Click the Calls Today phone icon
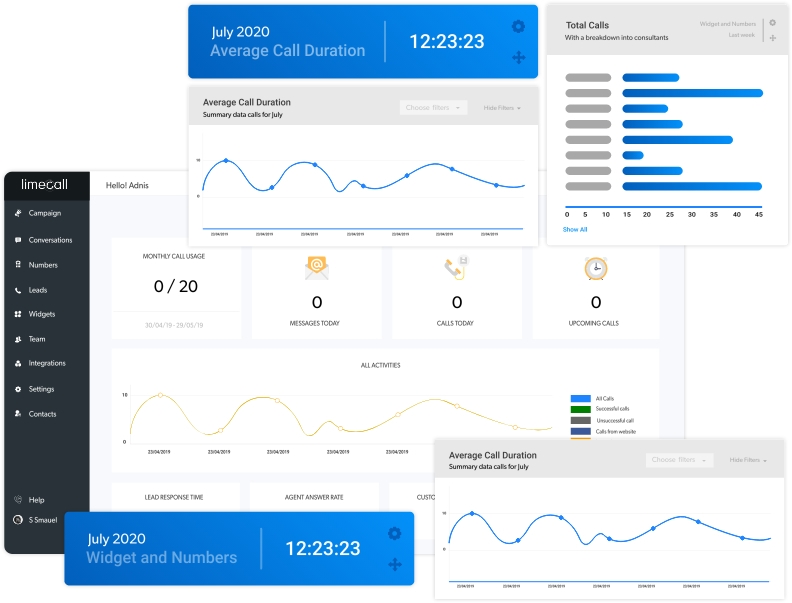 coord(457,268)
